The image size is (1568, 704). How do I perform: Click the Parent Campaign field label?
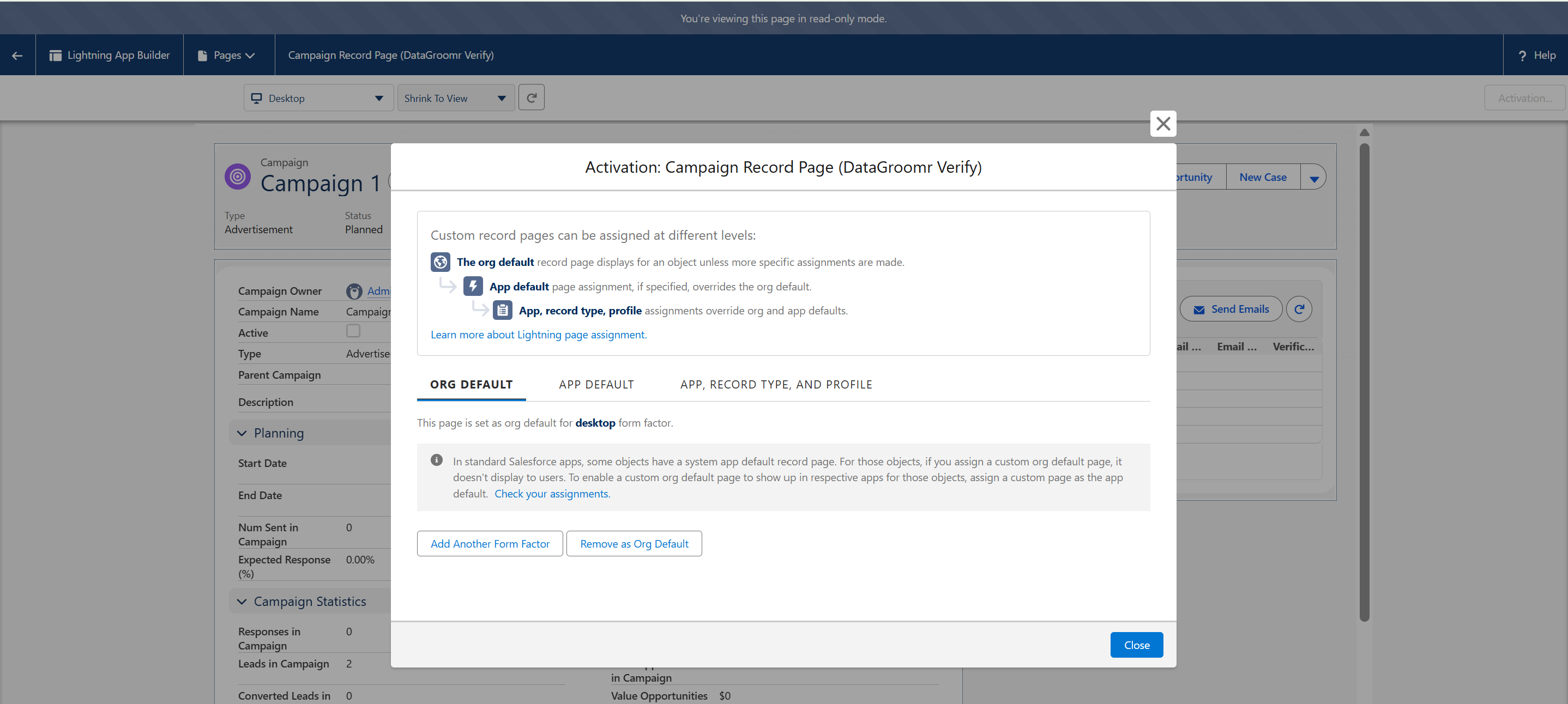[279, 375]
